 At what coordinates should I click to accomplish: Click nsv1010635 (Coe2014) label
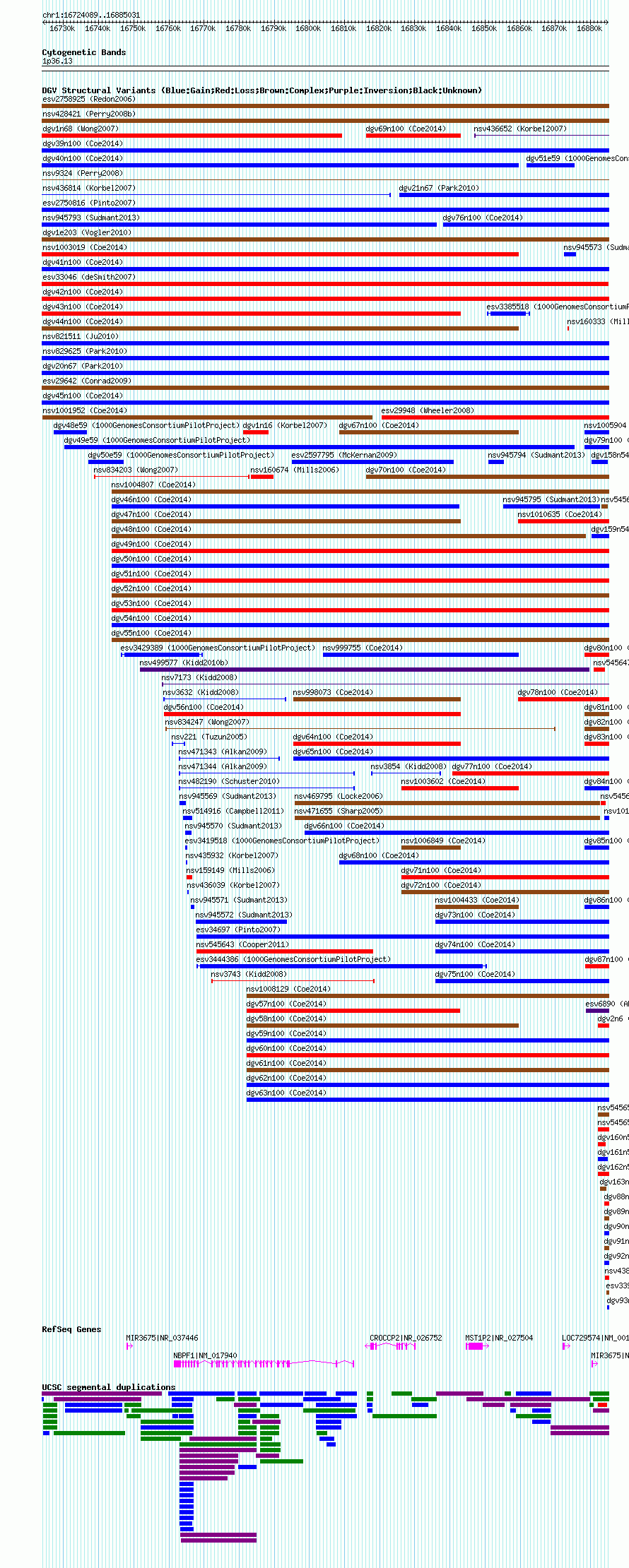tap(560, 515)
